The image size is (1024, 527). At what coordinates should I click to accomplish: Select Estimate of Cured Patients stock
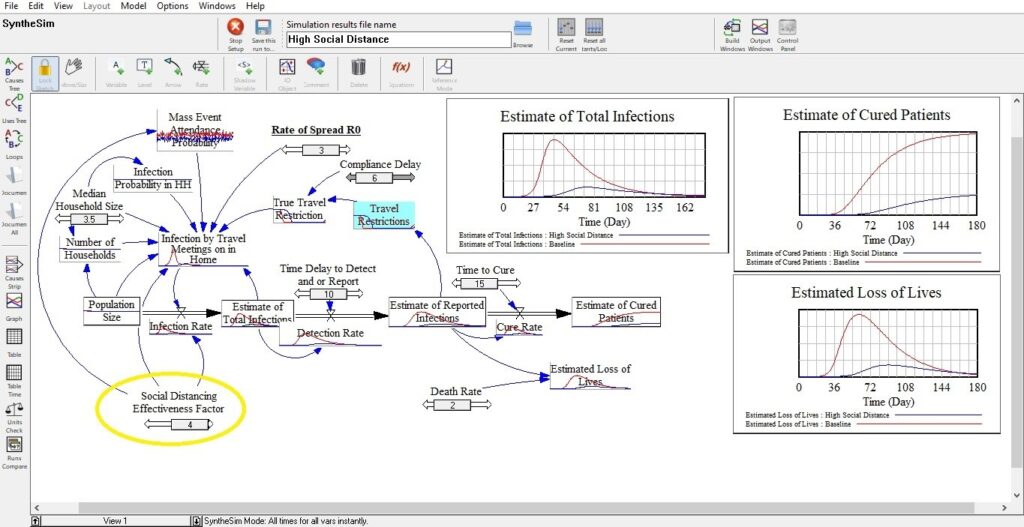pos(616,311)
